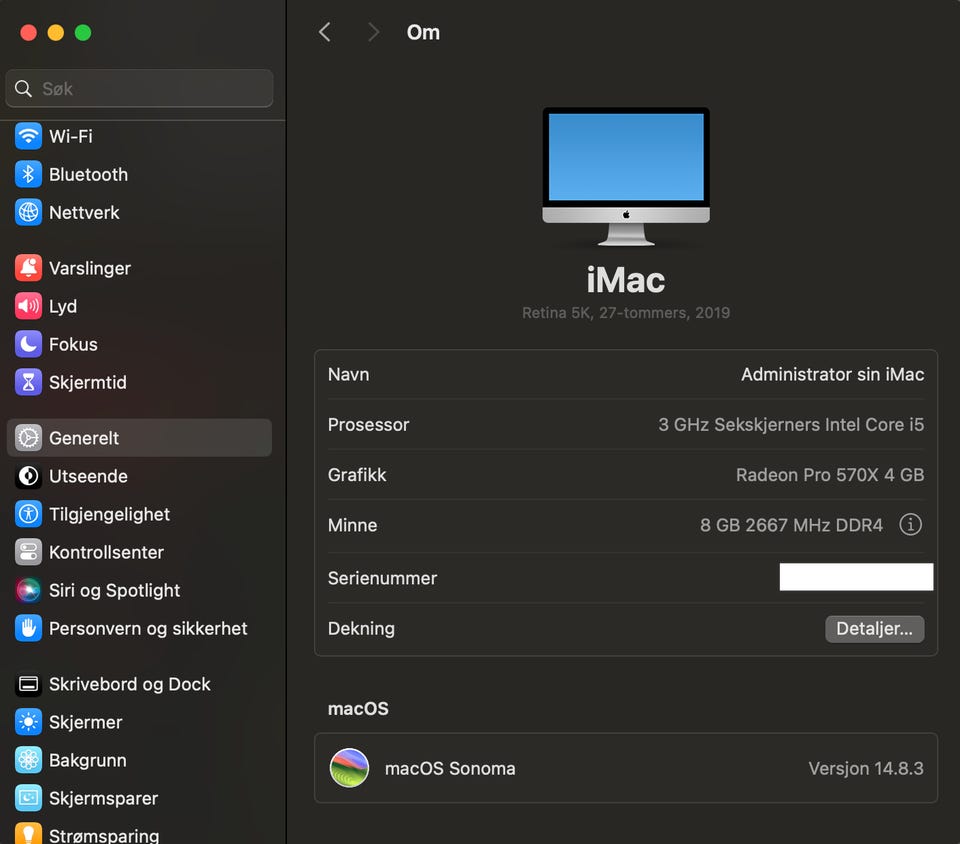Image resolution: width=960 pixels, height=844 pixels.
Task: Open the Fokus sidebar label
Action: (73, 344)
